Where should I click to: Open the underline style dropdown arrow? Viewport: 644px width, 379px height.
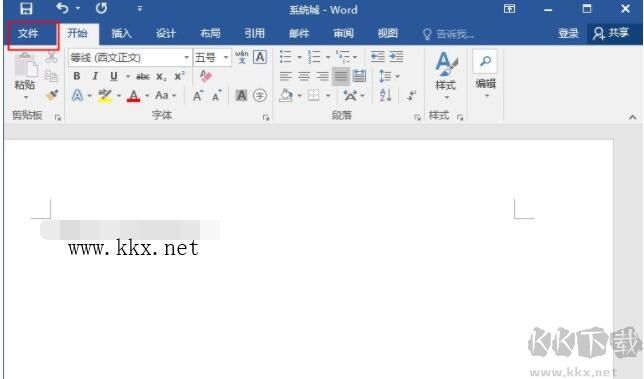point(128,76)
